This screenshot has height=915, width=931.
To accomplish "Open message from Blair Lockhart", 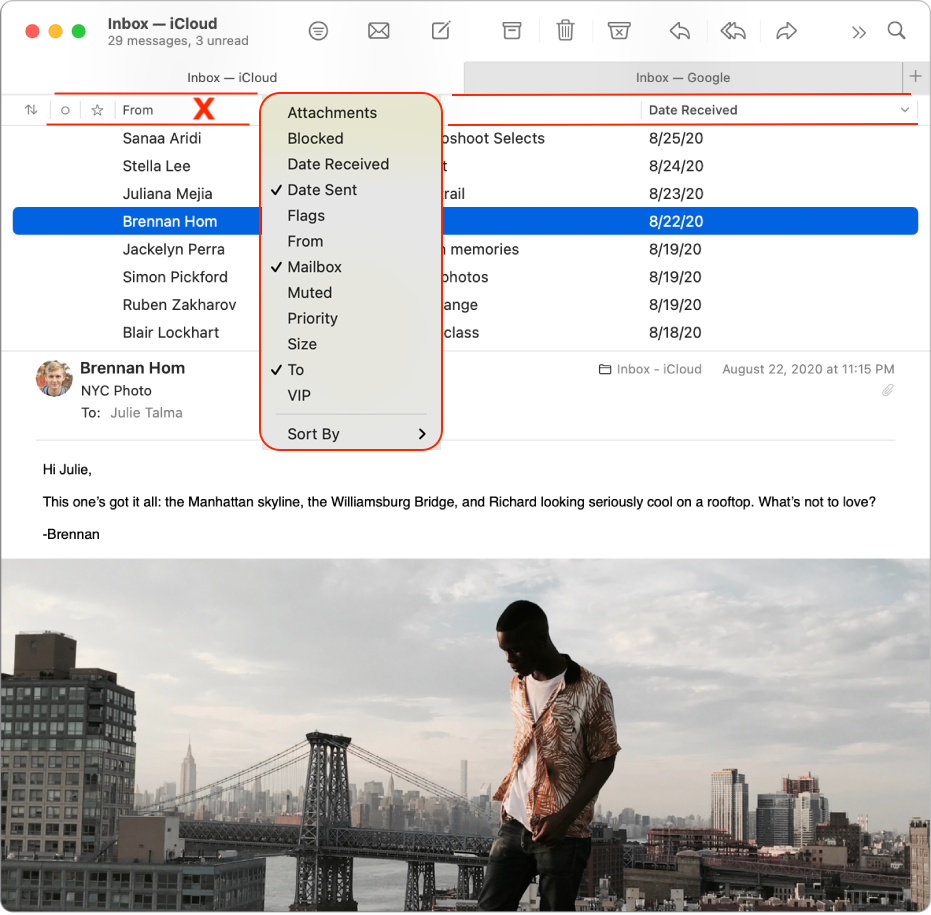I will (x=465, y=333).
